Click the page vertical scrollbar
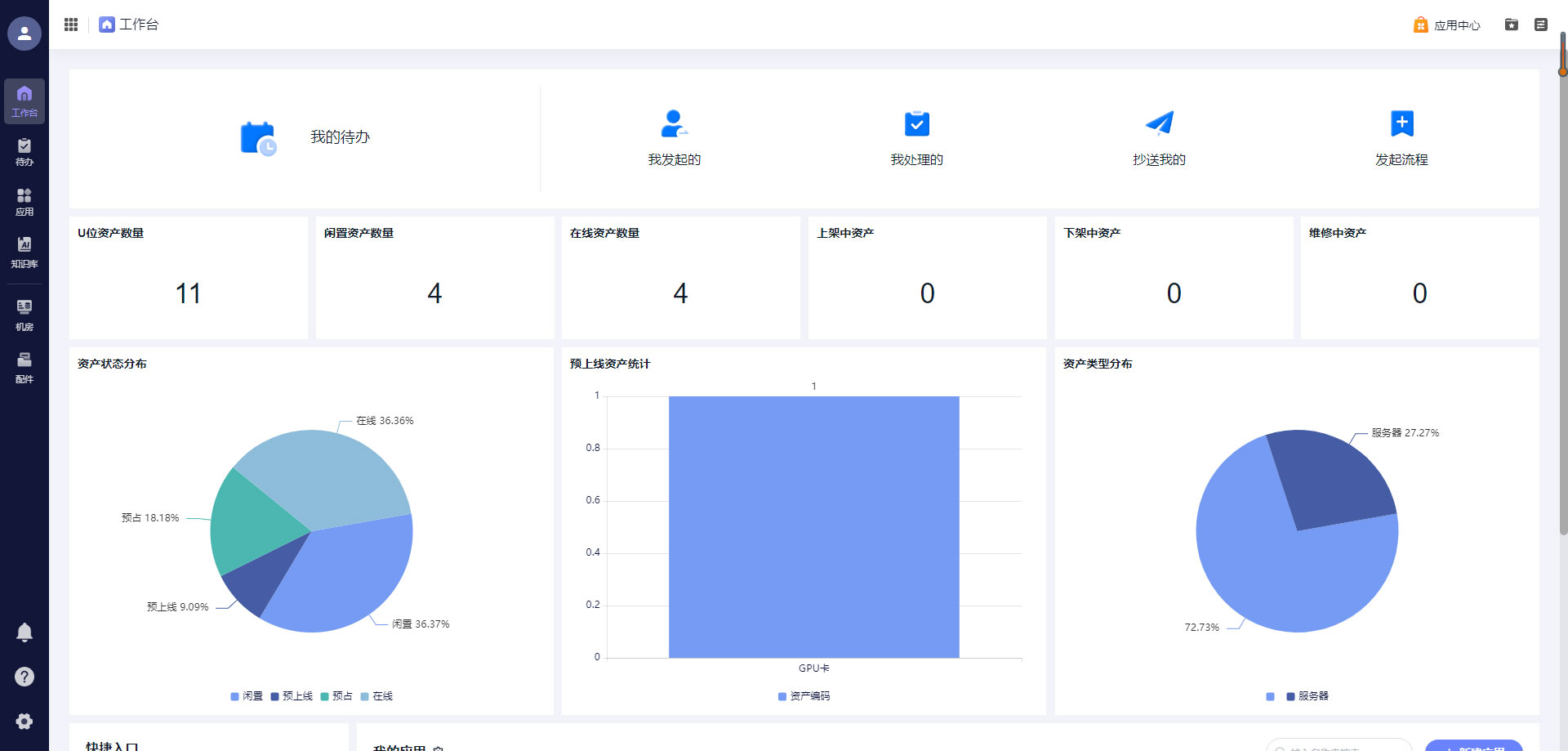The width and height of the screenshot is (1568, 751). click(x=1562, y=327)
